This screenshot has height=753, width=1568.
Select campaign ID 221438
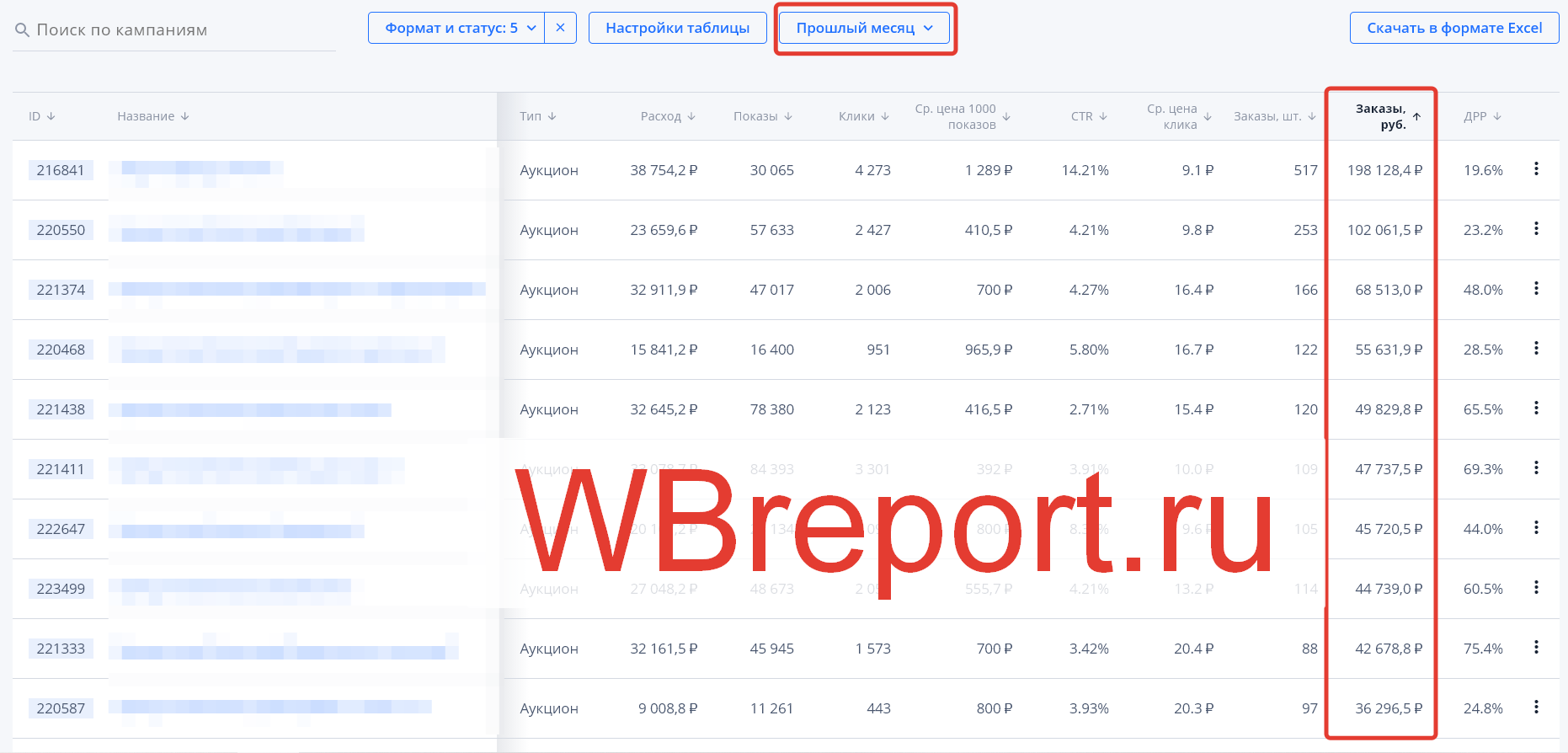61,409
